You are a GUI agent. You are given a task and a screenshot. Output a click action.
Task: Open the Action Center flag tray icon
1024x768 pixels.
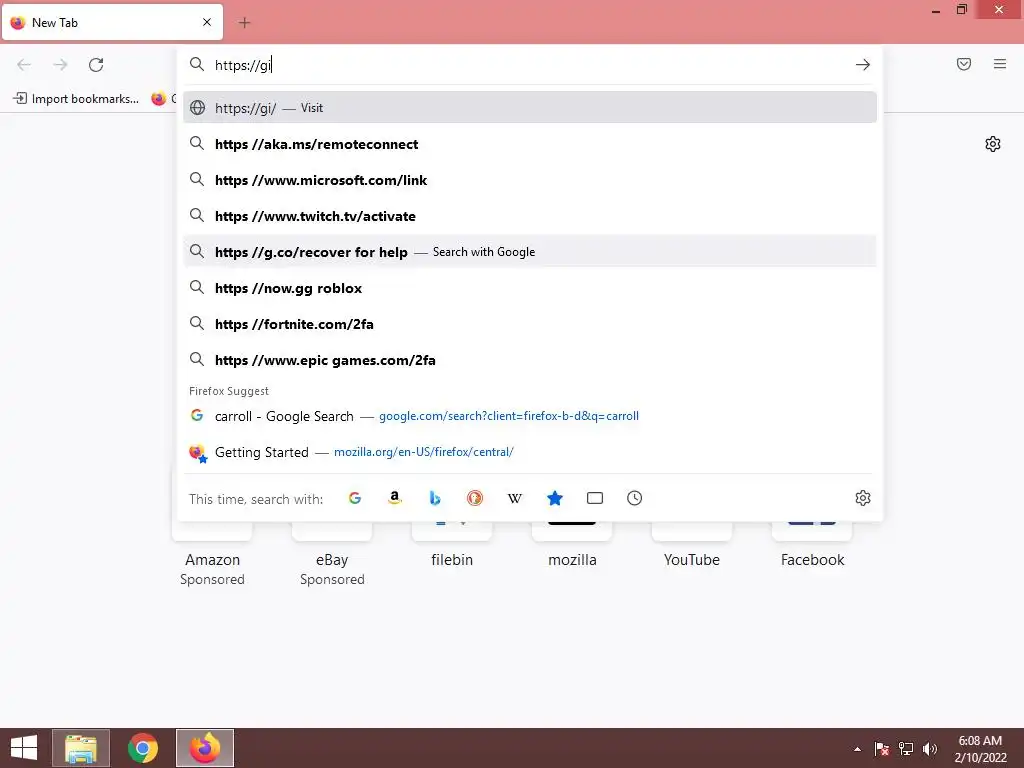[882, 748]
